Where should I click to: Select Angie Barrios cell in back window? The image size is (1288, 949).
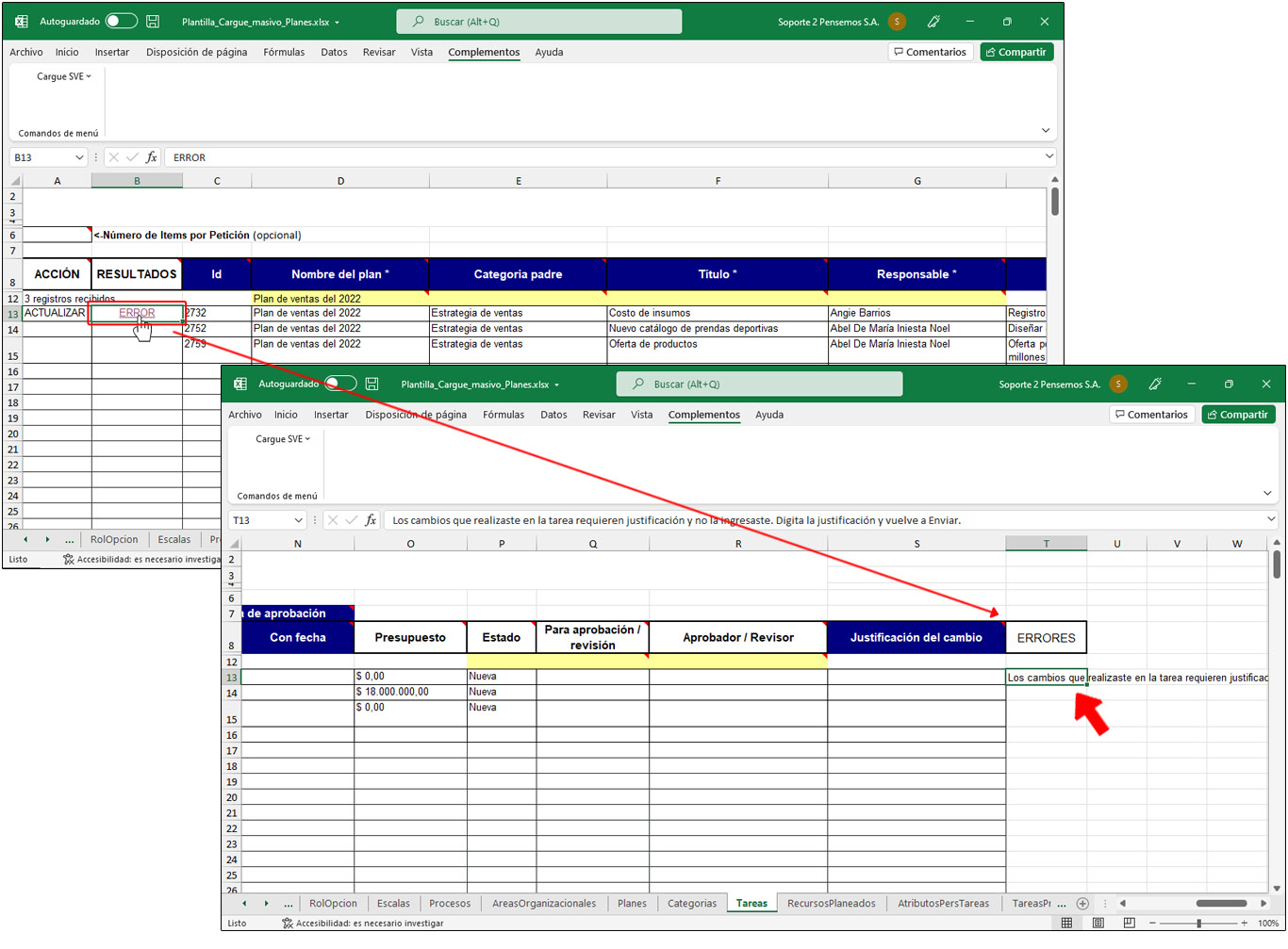916,313
